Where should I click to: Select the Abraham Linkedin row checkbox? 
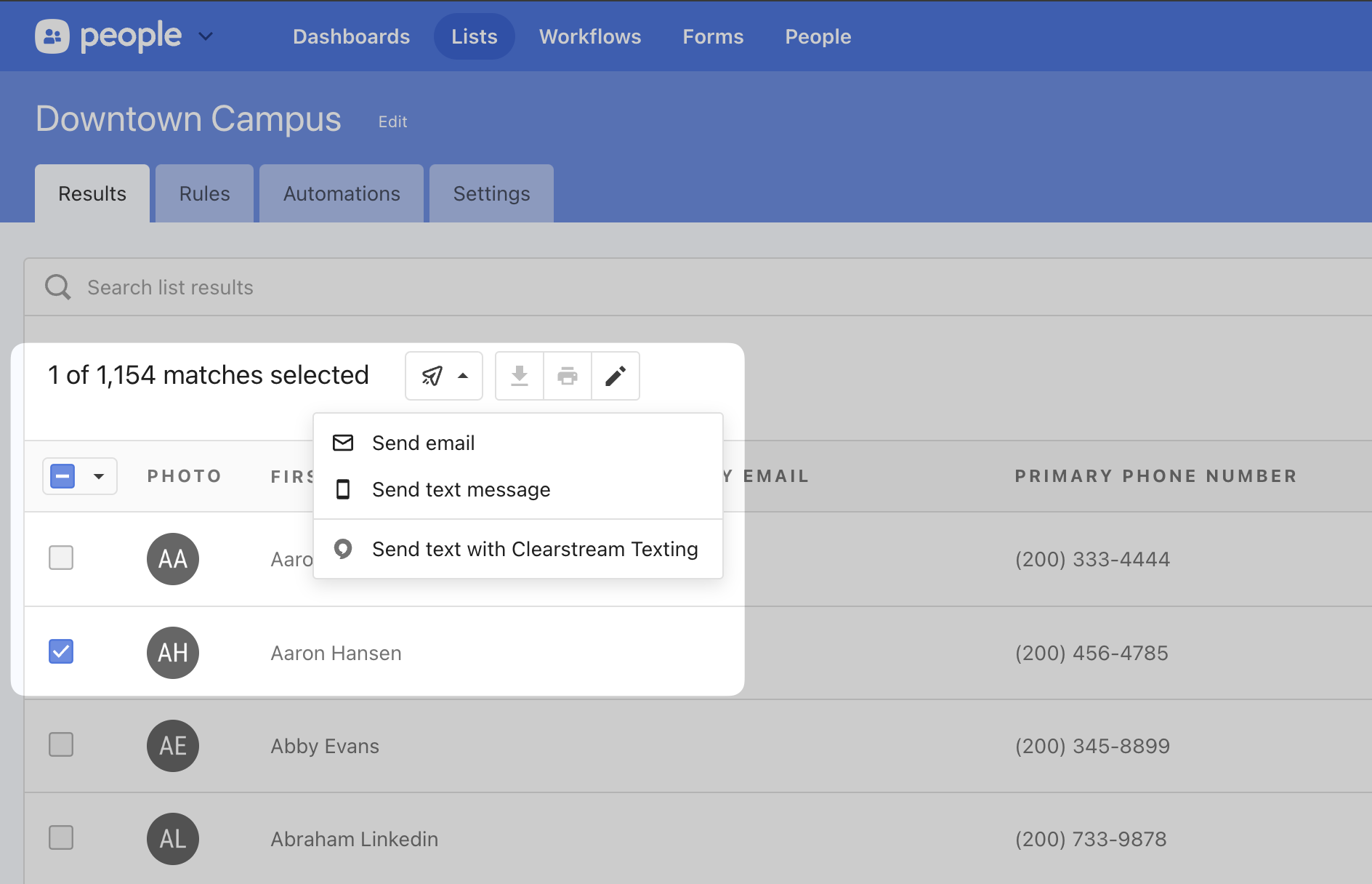click(x=61, y=837)
